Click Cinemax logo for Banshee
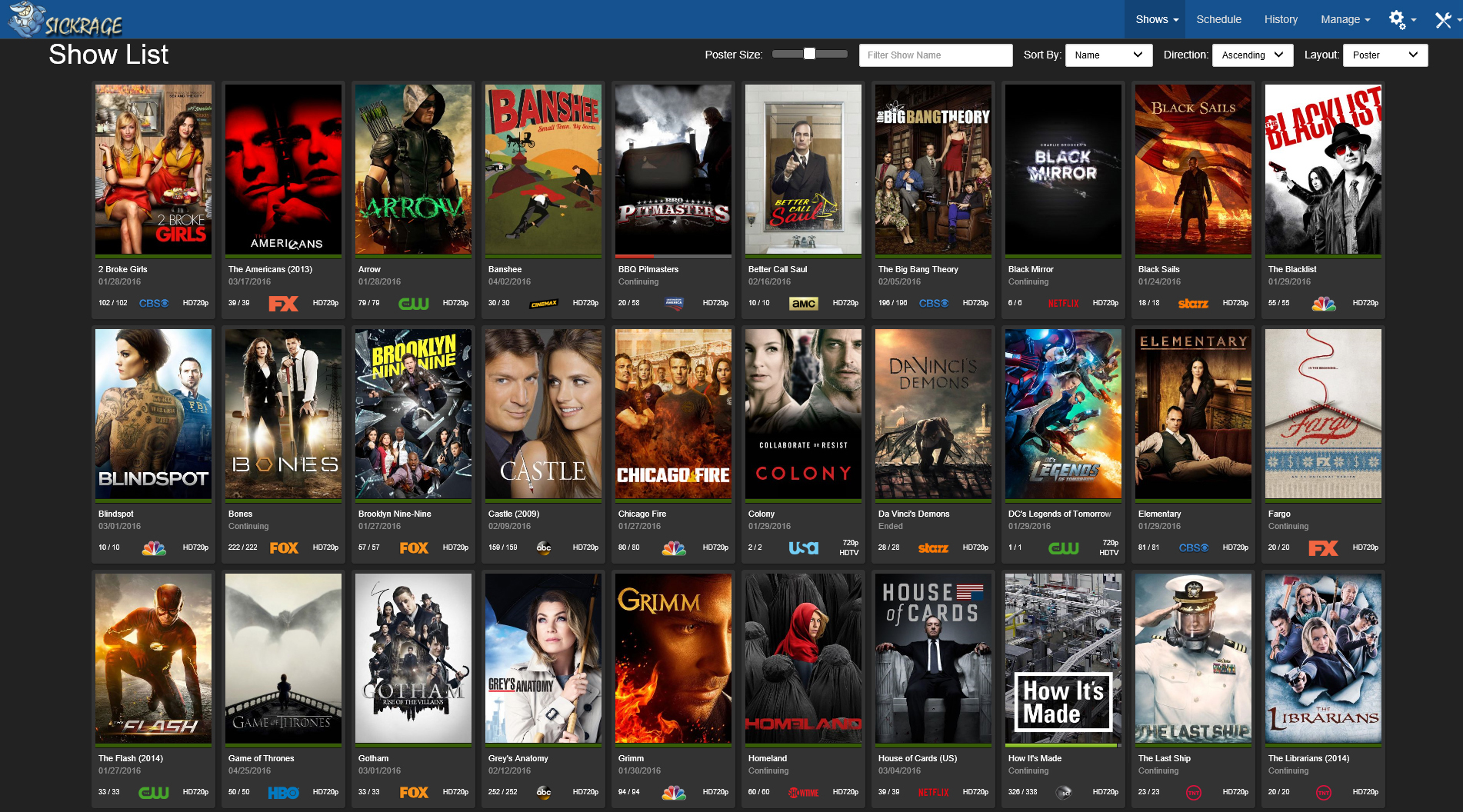The width and height of the screenshot is (1463, 812). (544, 303)
